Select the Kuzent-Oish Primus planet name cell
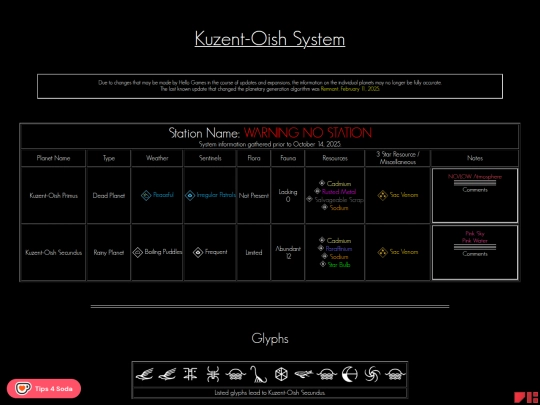The width and height of the screenshot is (540, 405). tap(53, 196)
